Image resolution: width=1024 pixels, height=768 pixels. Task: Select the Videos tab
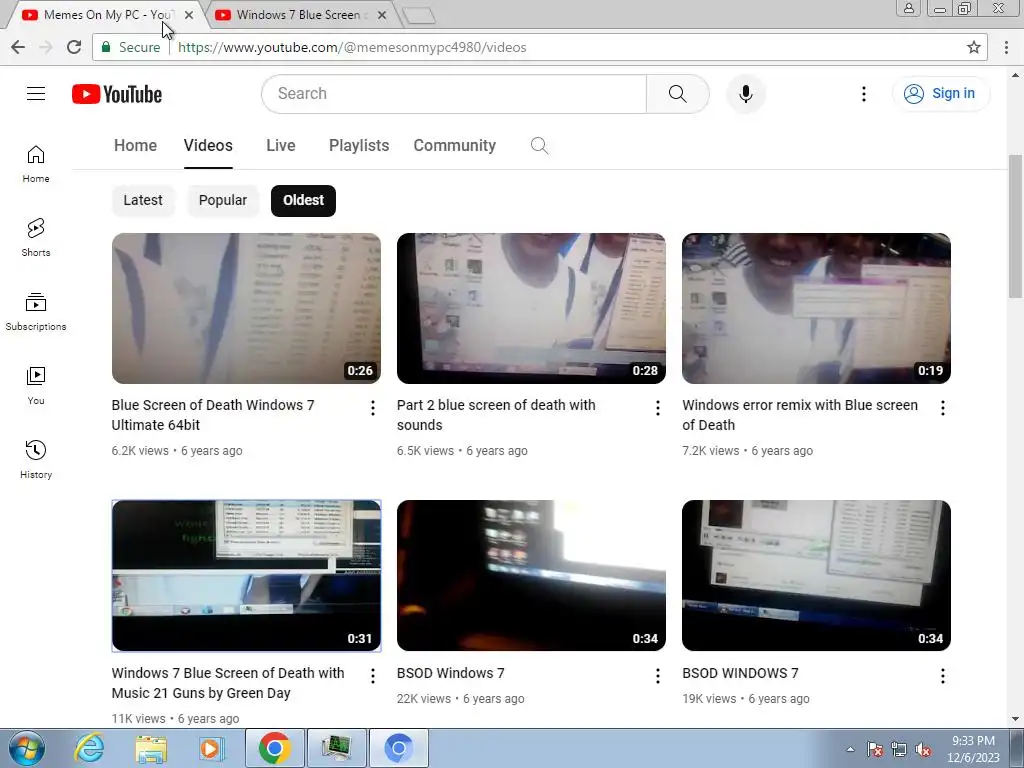[x=208, y=146]
